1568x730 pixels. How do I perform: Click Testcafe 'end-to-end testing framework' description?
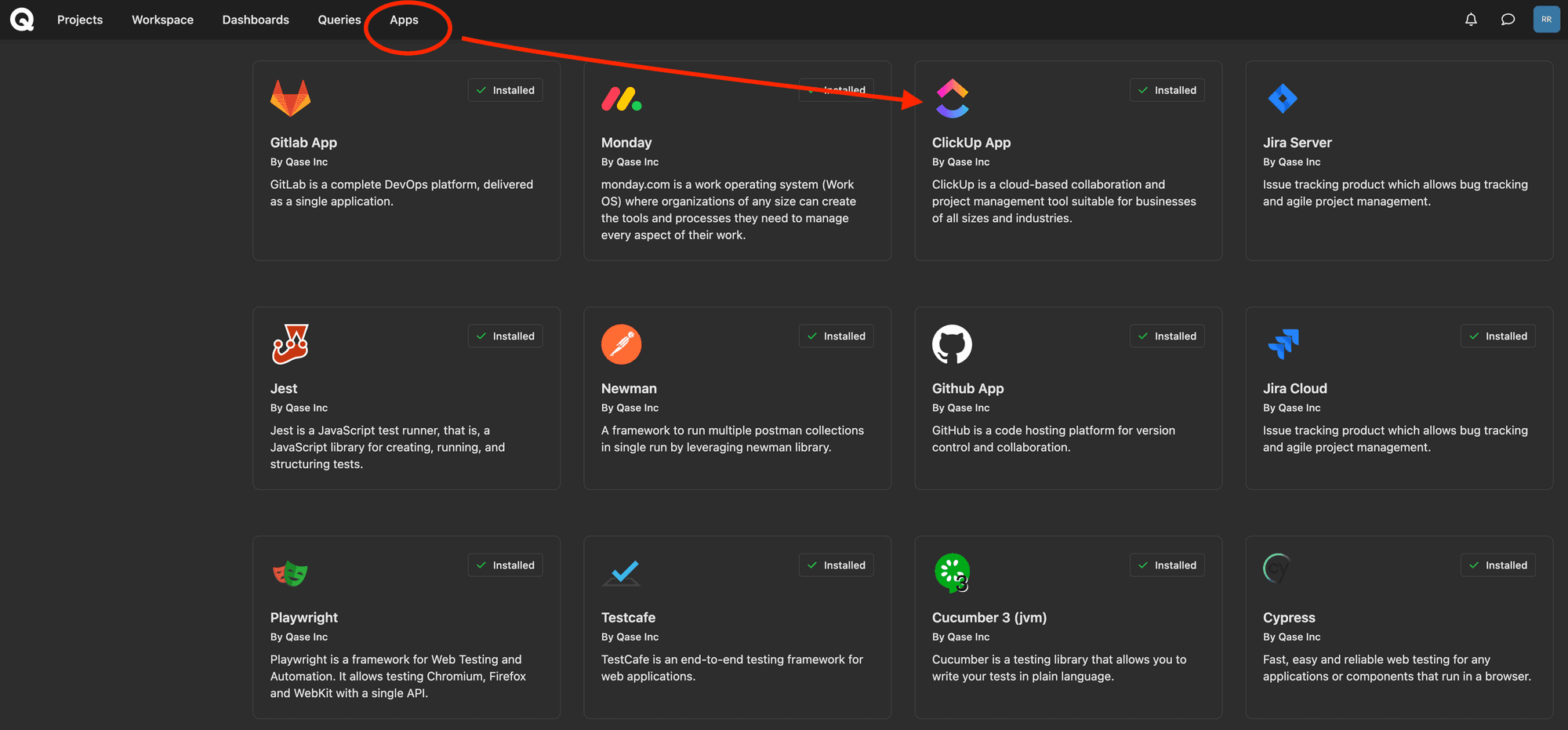tap(732, 668)
